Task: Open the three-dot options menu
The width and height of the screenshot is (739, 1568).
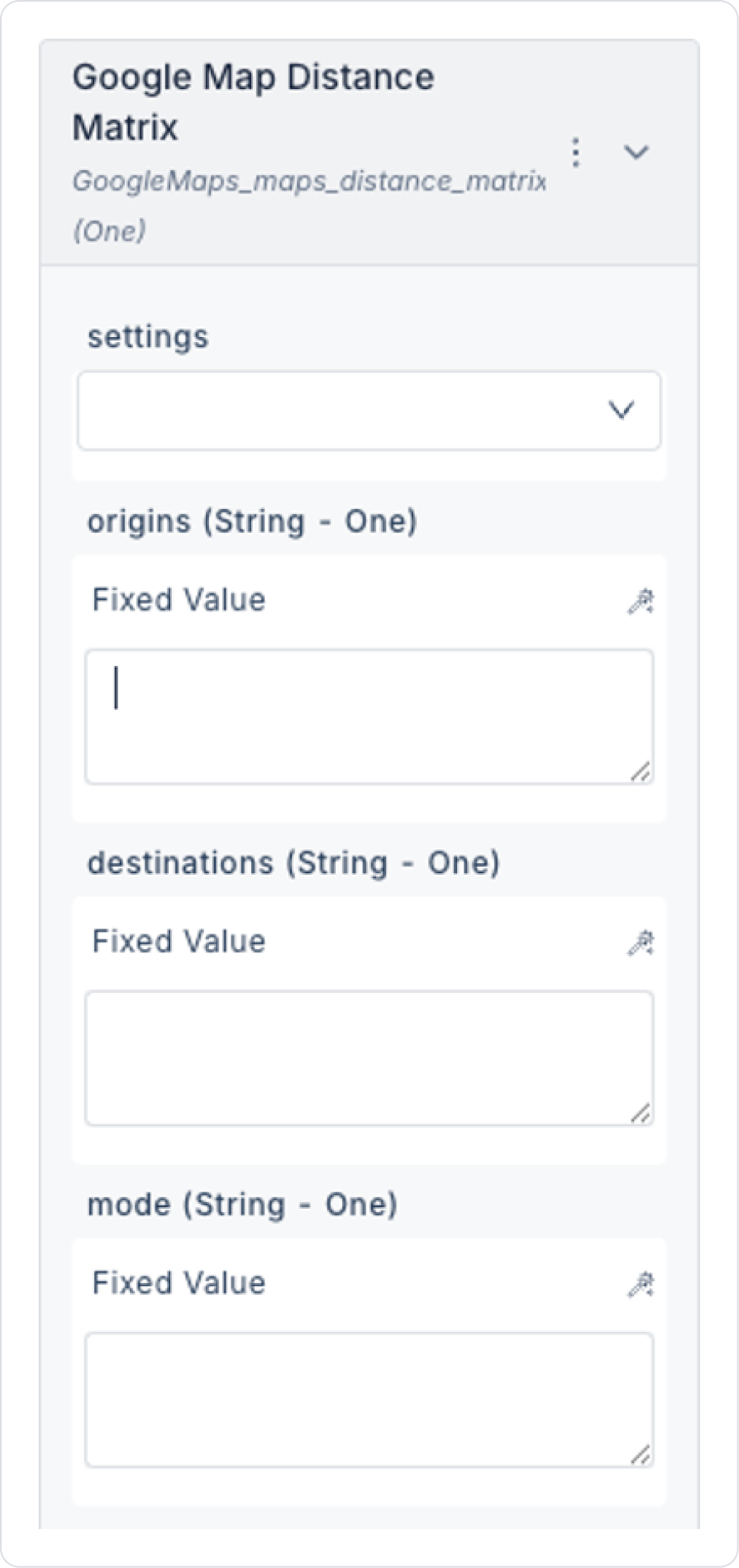Action: click(575, 152)
